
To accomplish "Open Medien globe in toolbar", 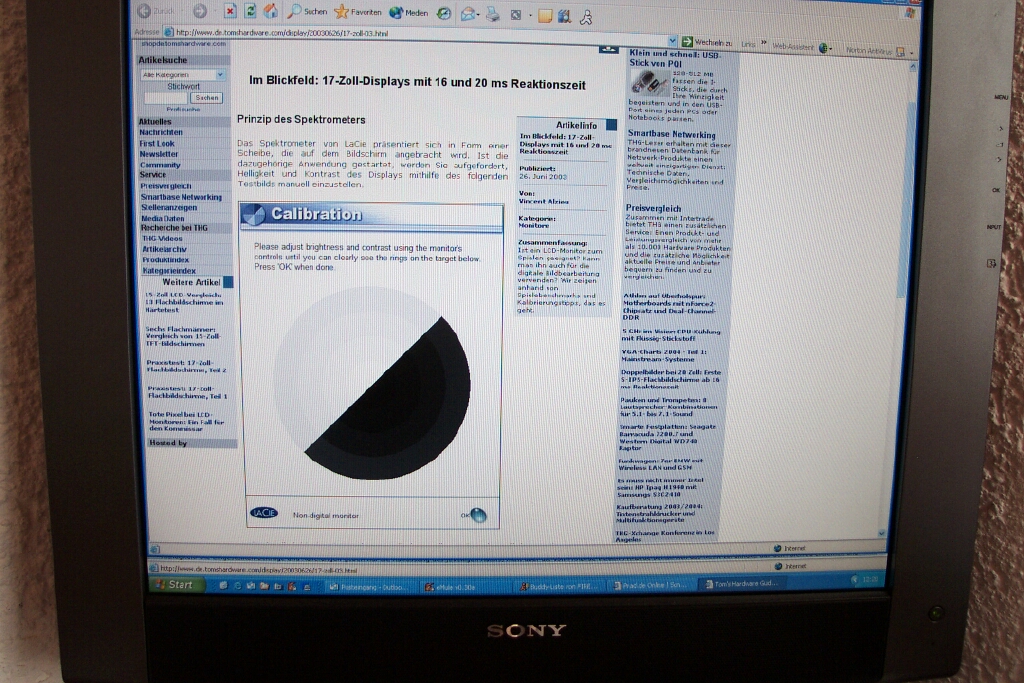I will [x=396, y=12].
